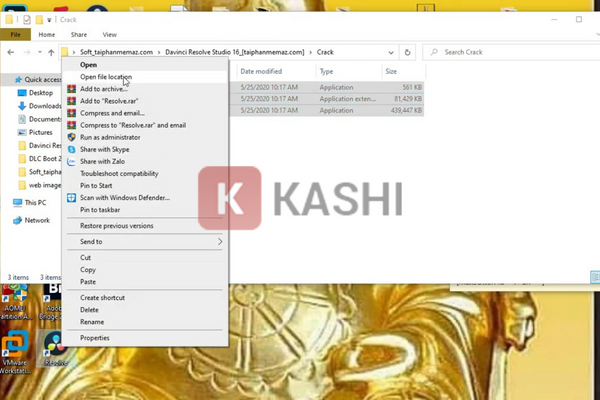Select This PC in navigation pane

pyautogui.click(x=23, y=202)
